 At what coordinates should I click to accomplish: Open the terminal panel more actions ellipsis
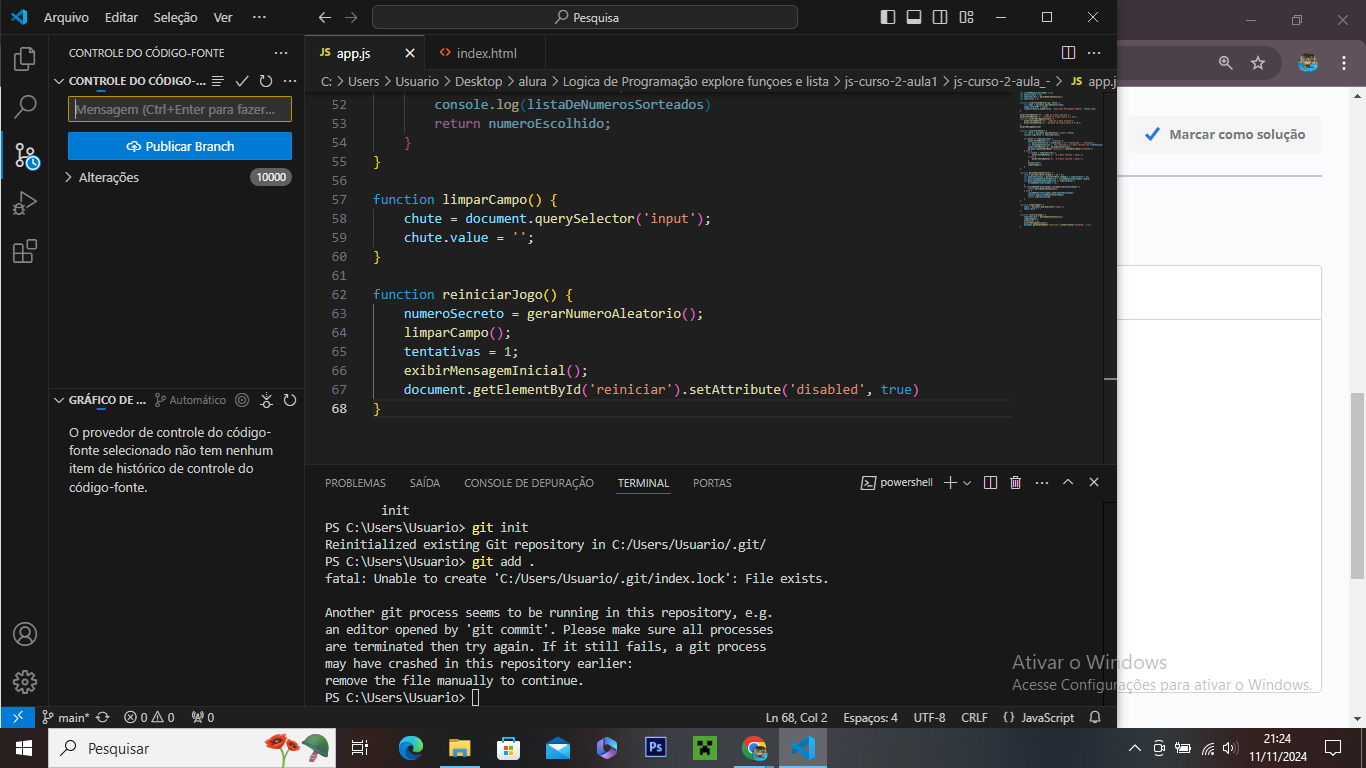tap(1041, 482)
